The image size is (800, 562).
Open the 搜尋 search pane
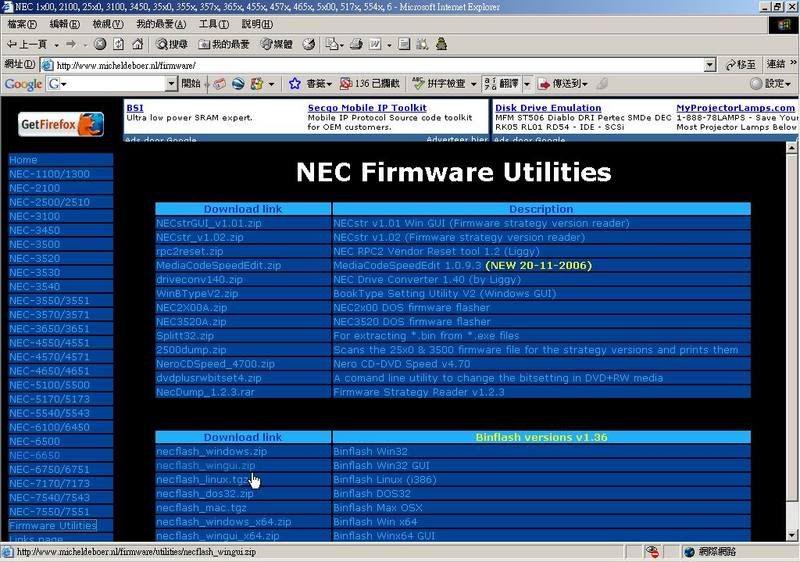[172, 44]
